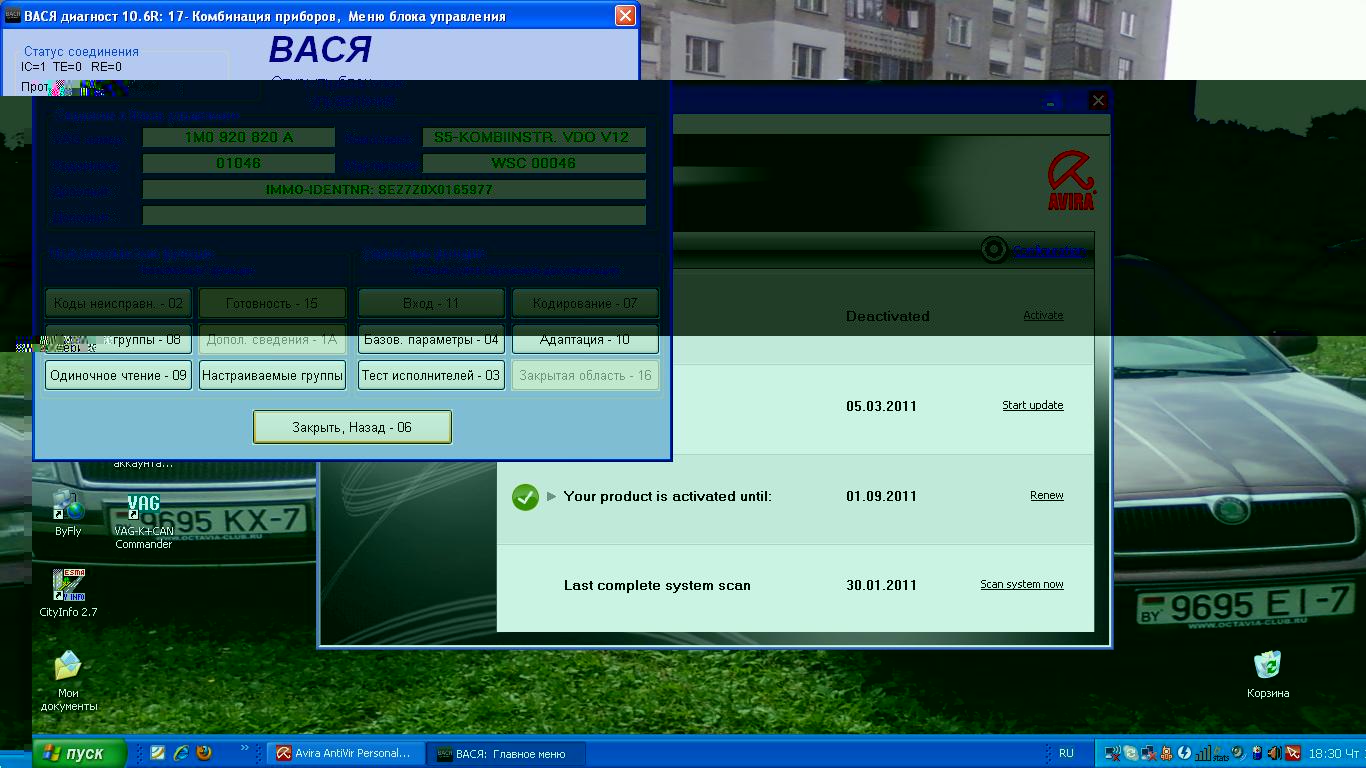The height and width of the screenshot is (768, 1366).
Task: Launch the CityInfo 2.7 shortcut
Action: pos(68,585)
